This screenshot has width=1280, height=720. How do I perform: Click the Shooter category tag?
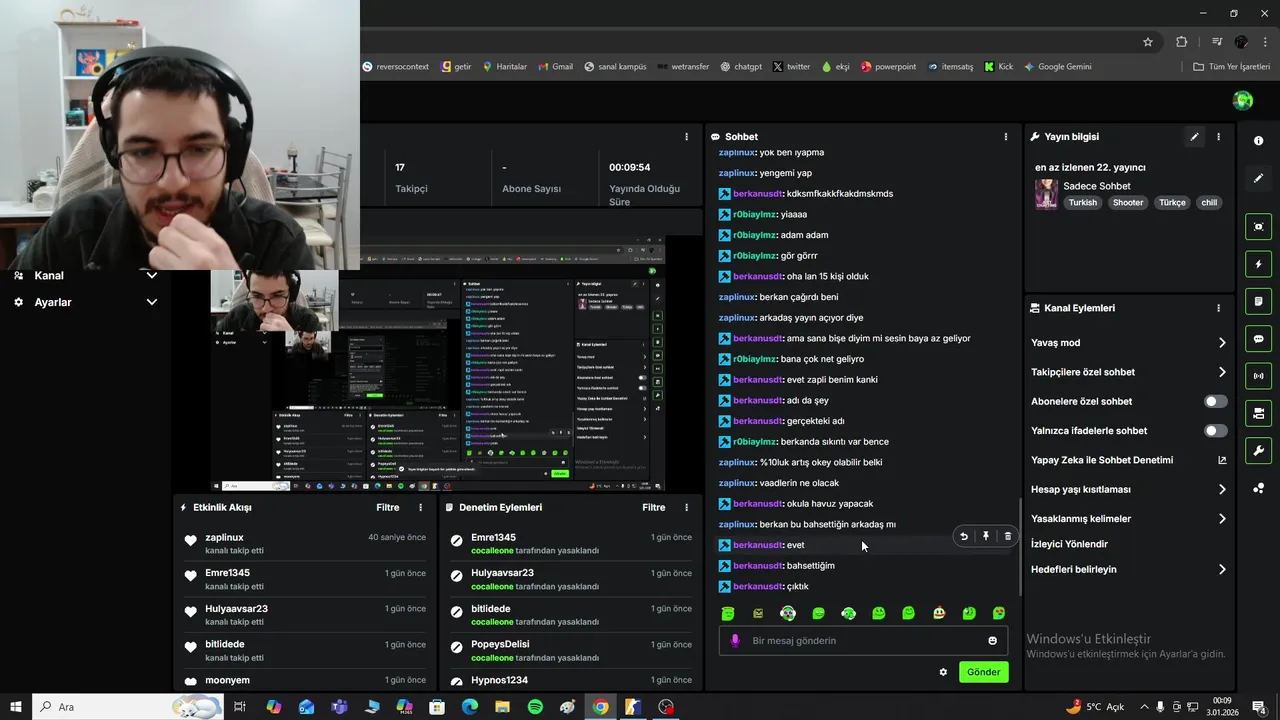click(1128, 203)
